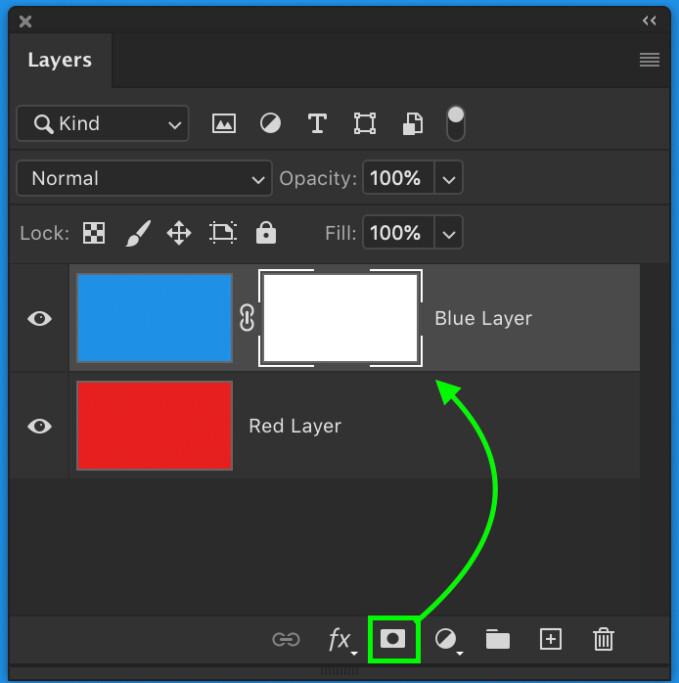Open the Kind filter dropdown
Screen dimensions: 679x683
pos(103,124)
